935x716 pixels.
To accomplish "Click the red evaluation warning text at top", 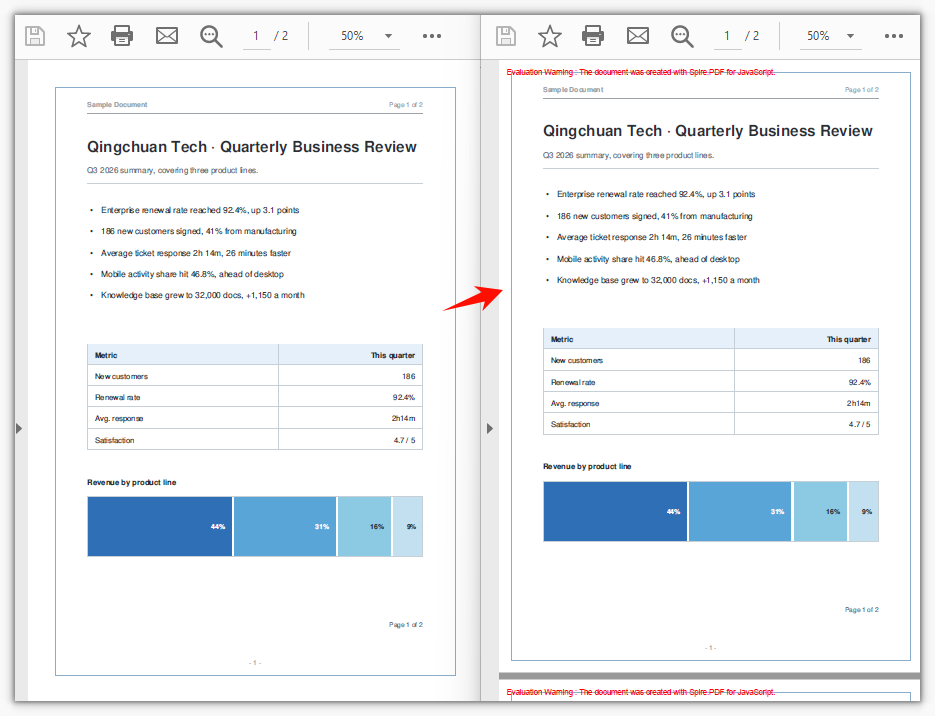I will pyautogui.click(x=640, y=72).
